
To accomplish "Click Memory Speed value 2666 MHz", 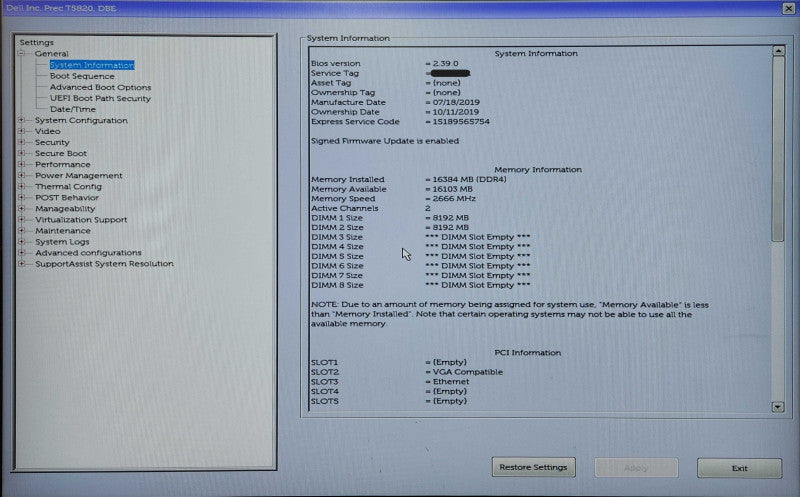I will pos(454,198).
